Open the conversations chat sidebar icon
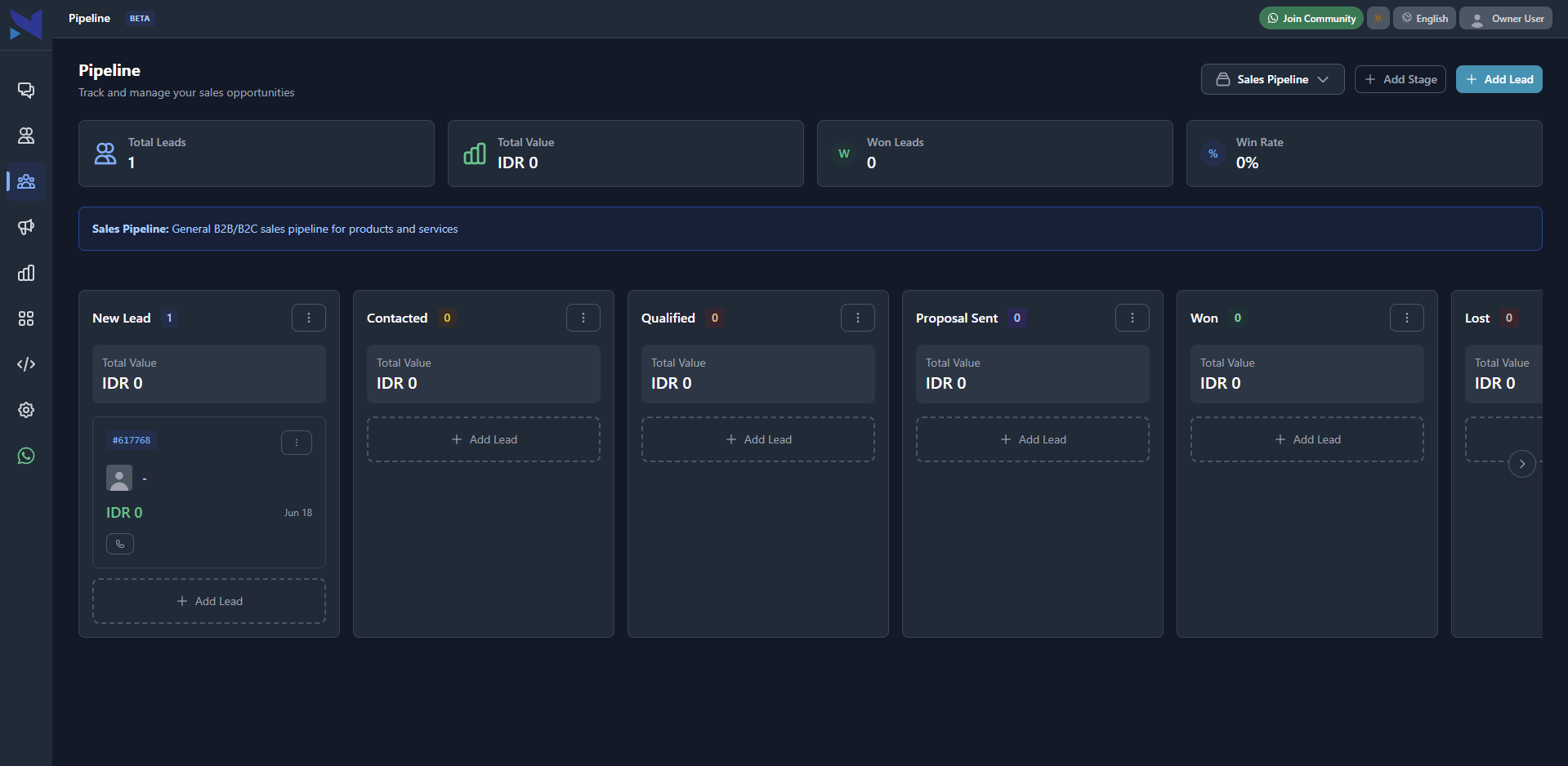Viewport: 1568px width, 766px height. pos(26,90)
